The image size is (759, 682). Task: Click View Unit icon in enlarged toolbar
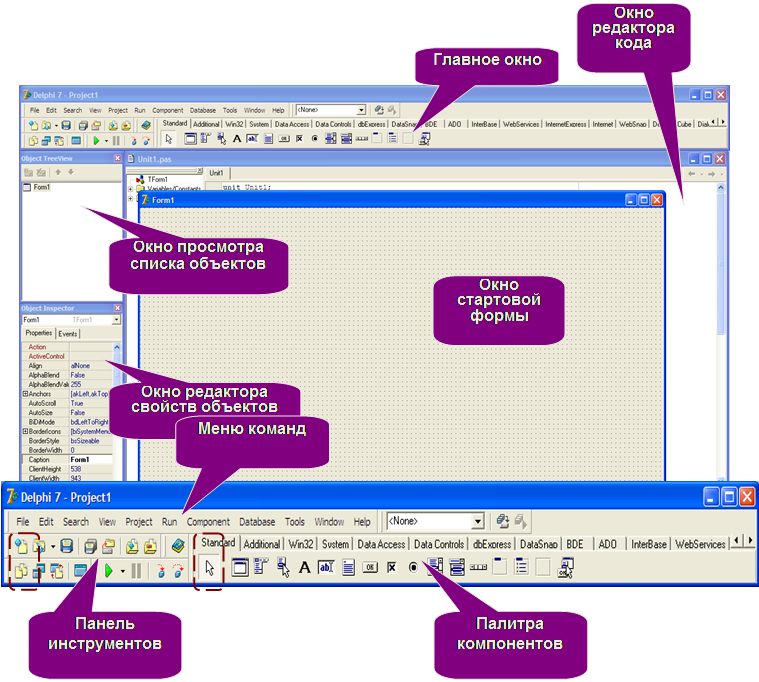coord(21,571)
